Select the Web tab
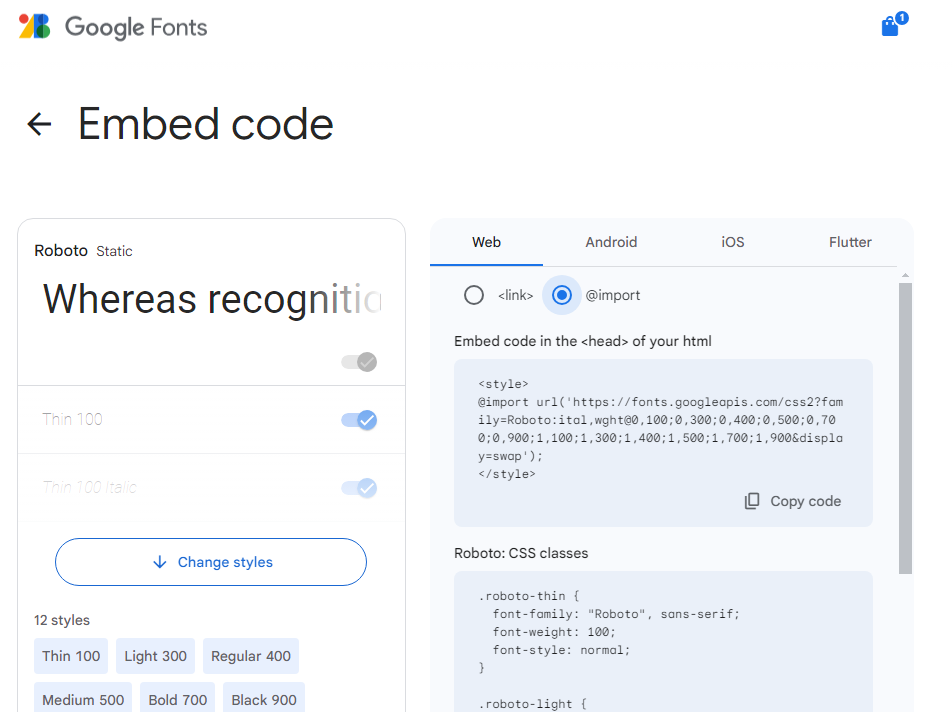Viewport: 952px width, 712px height. [x=486, y=242]
